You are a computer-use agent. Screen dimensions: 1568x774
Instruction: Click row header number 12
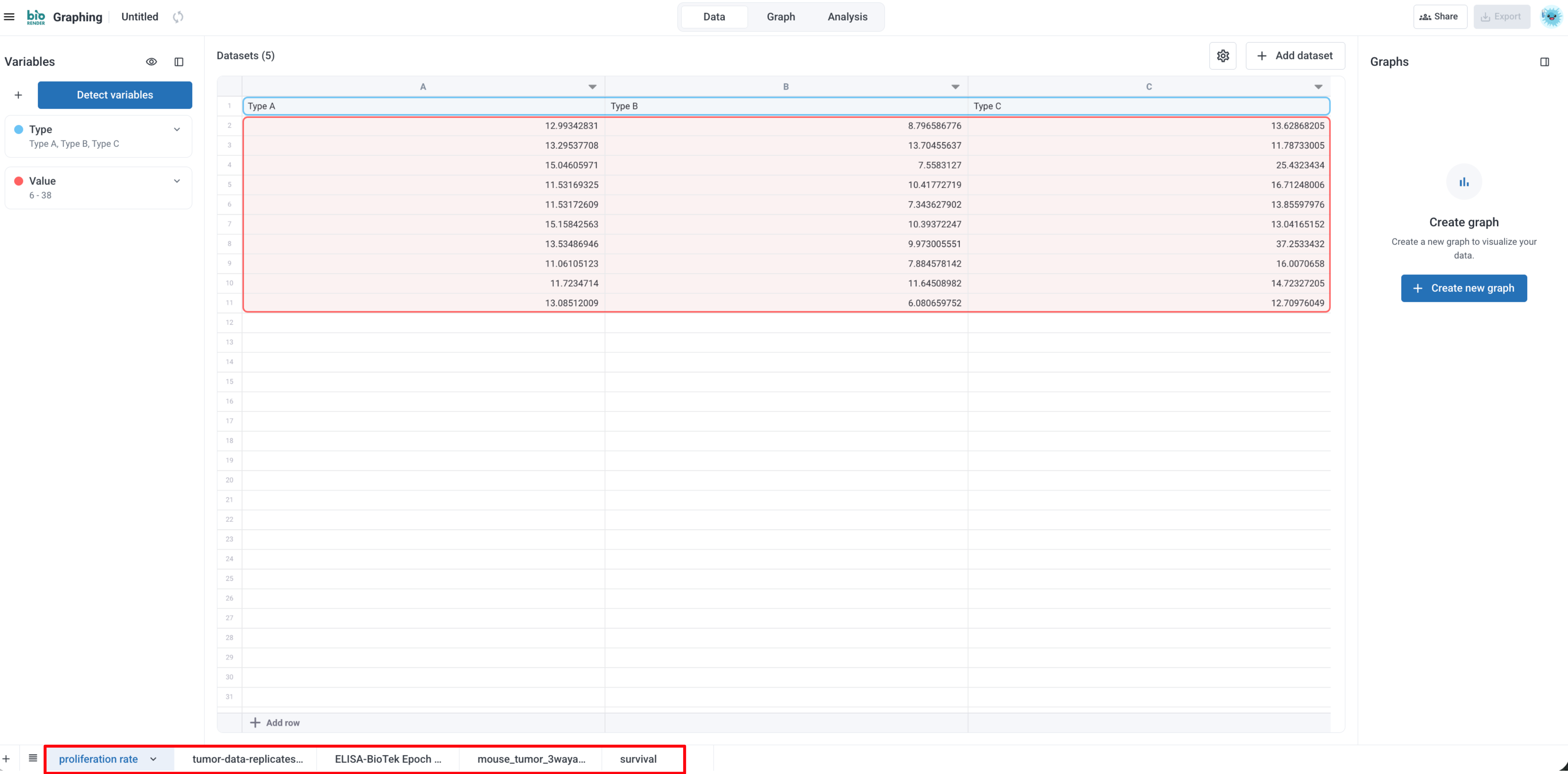230,322
